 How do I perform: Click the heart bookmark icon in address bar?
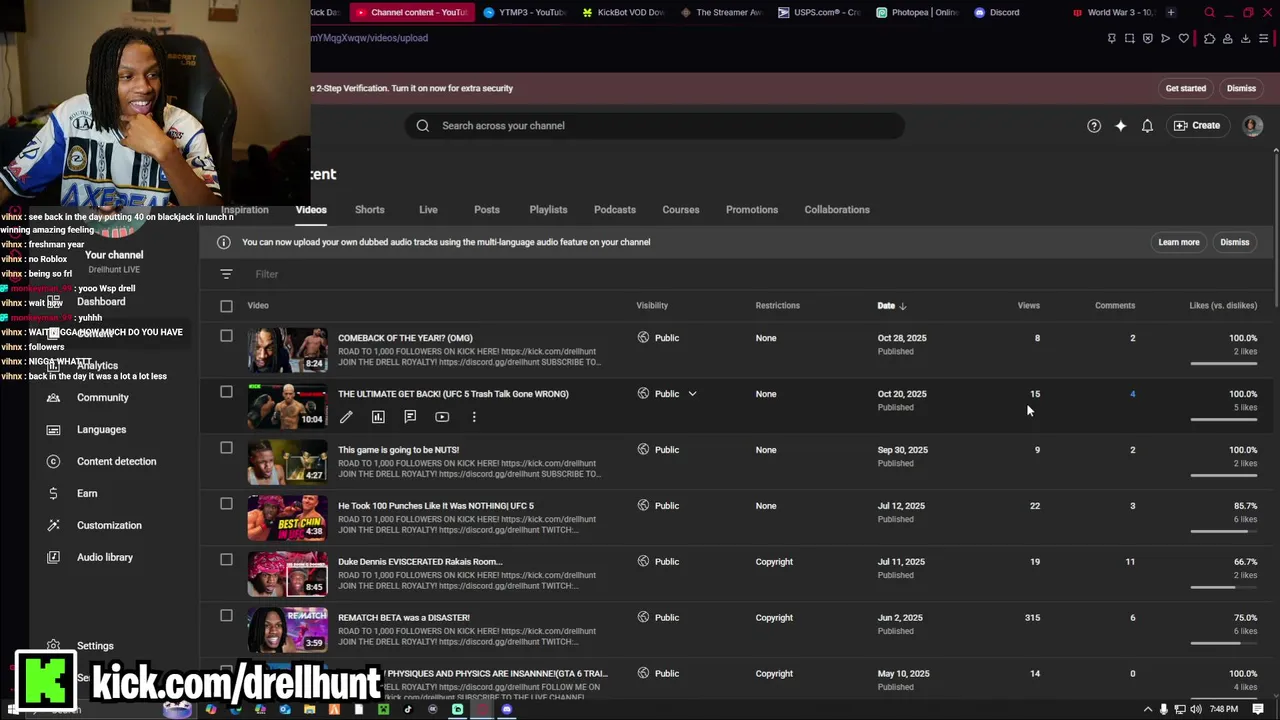tap(1184, 39)
